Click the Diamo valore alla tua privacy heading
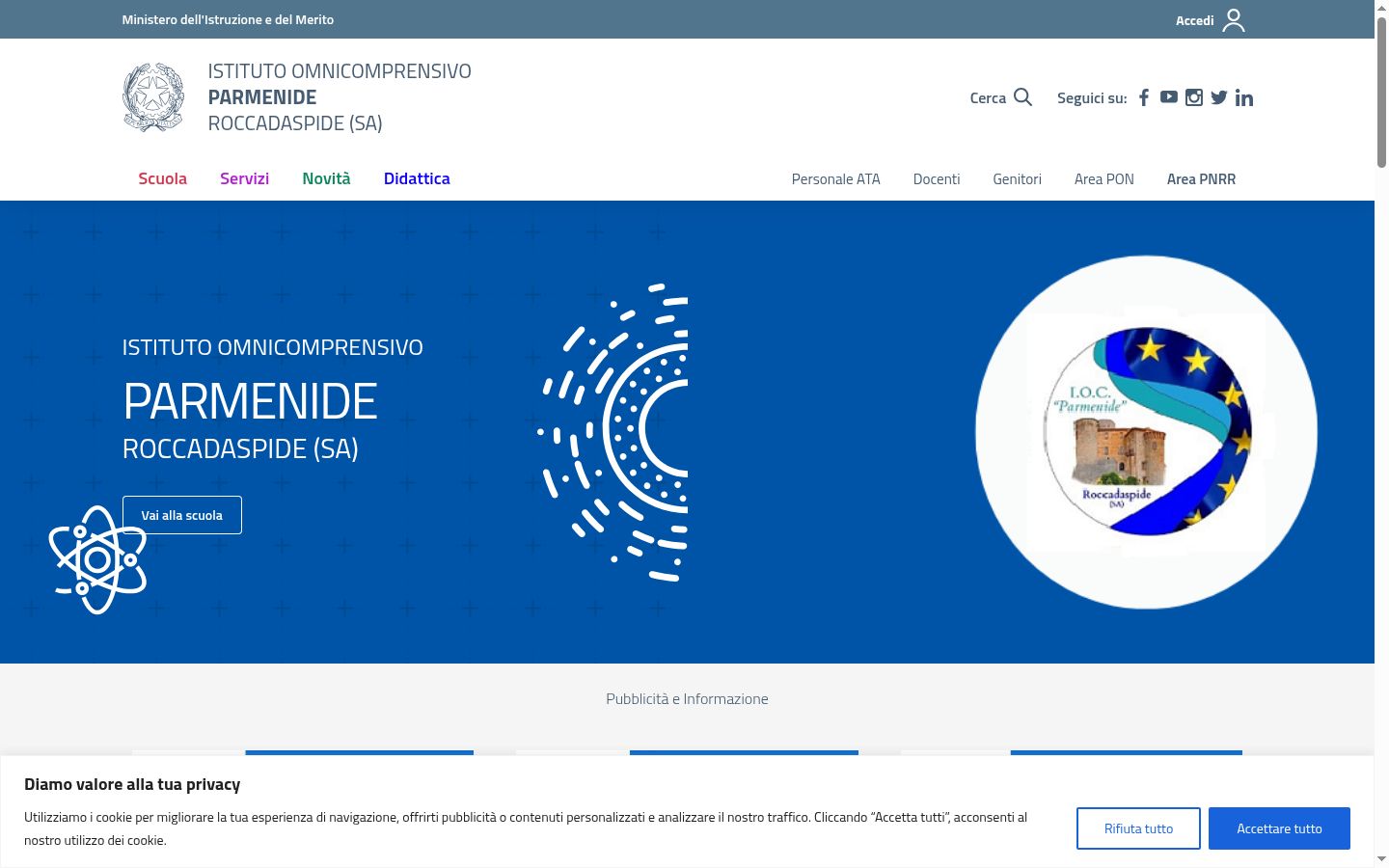This screenshot has width=1389, height=868. 132,784
